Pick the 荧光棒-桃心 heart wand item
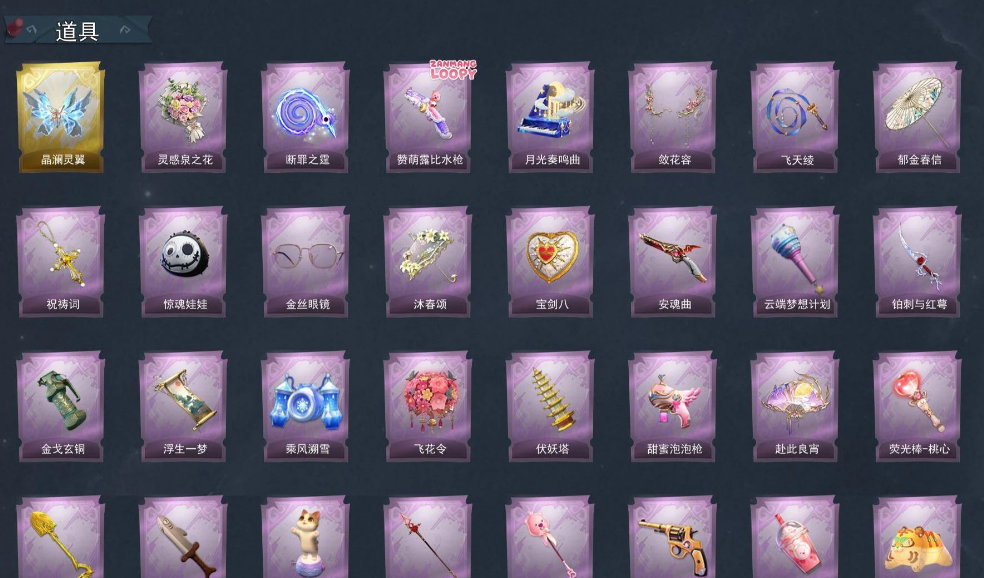This screenshot has width=984, height=578. click(917, 406)
